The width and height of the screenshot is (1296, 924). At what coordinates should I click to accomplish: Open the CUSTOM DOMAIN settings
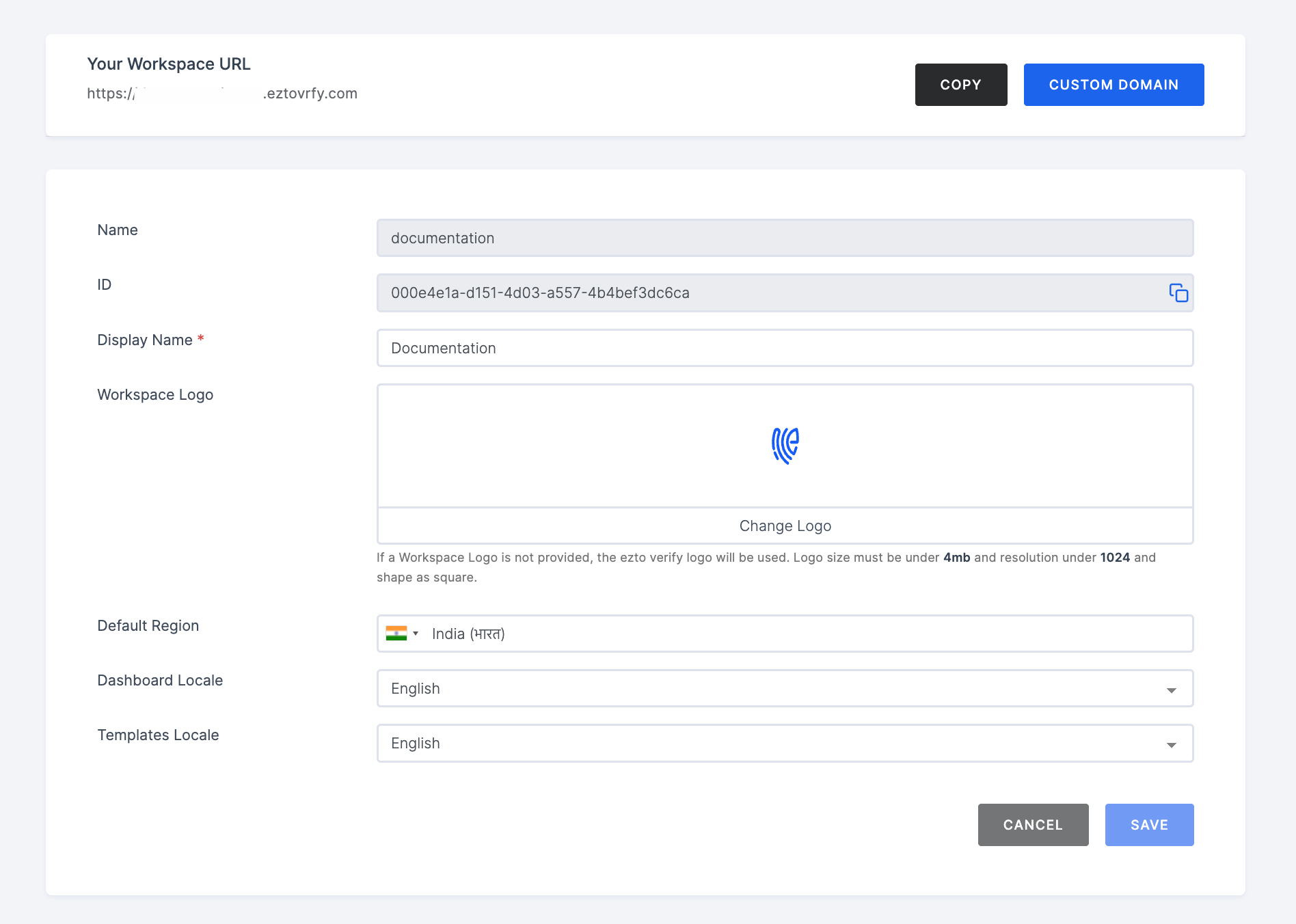(1113, 85)
